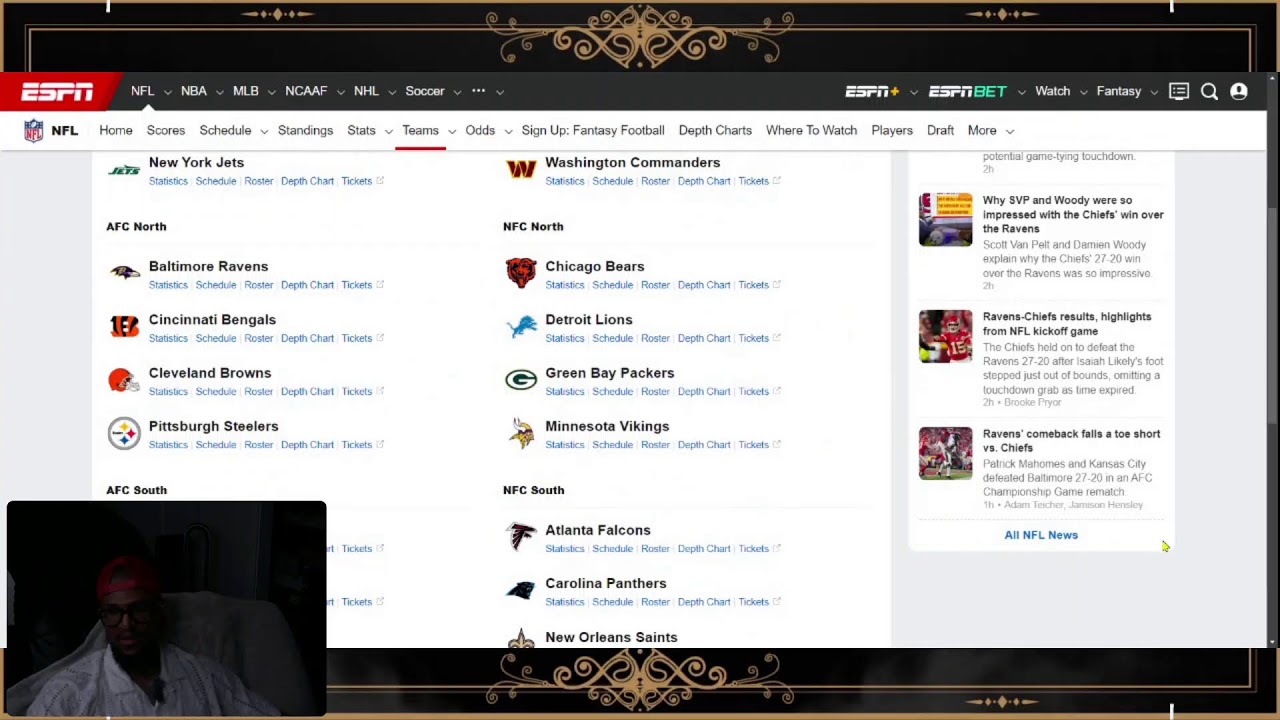Click the NFL shield logo
Image resolution: width=1280 pixels, height=720 pixels.
pos(34,131)
